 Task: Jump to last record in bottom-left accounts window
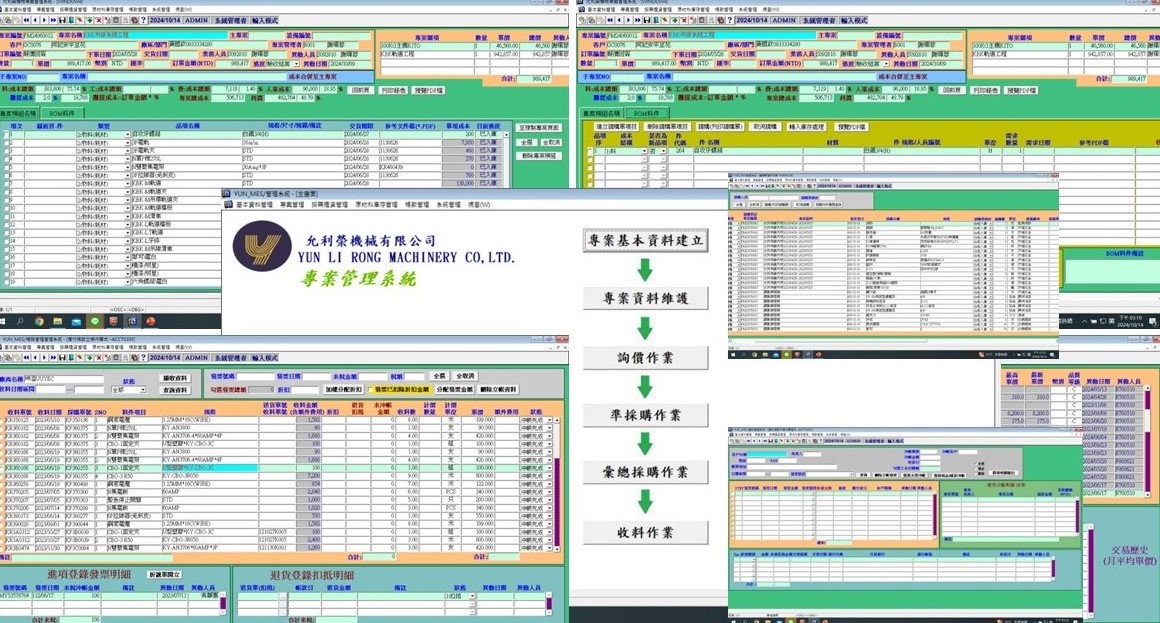[54, 357]
